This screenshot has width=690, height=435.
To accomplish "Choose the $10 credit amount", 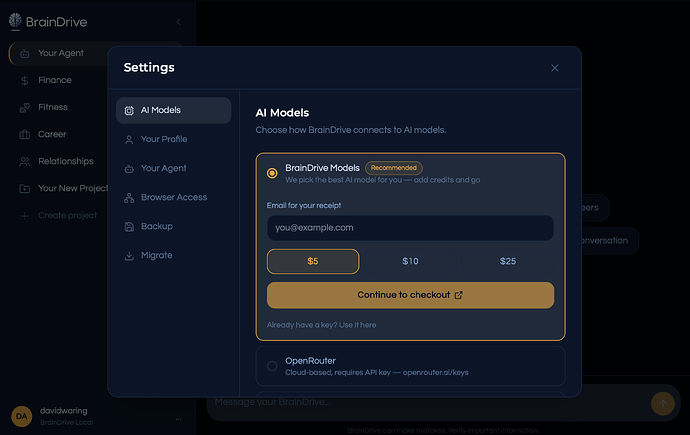I will click(410, 261).
